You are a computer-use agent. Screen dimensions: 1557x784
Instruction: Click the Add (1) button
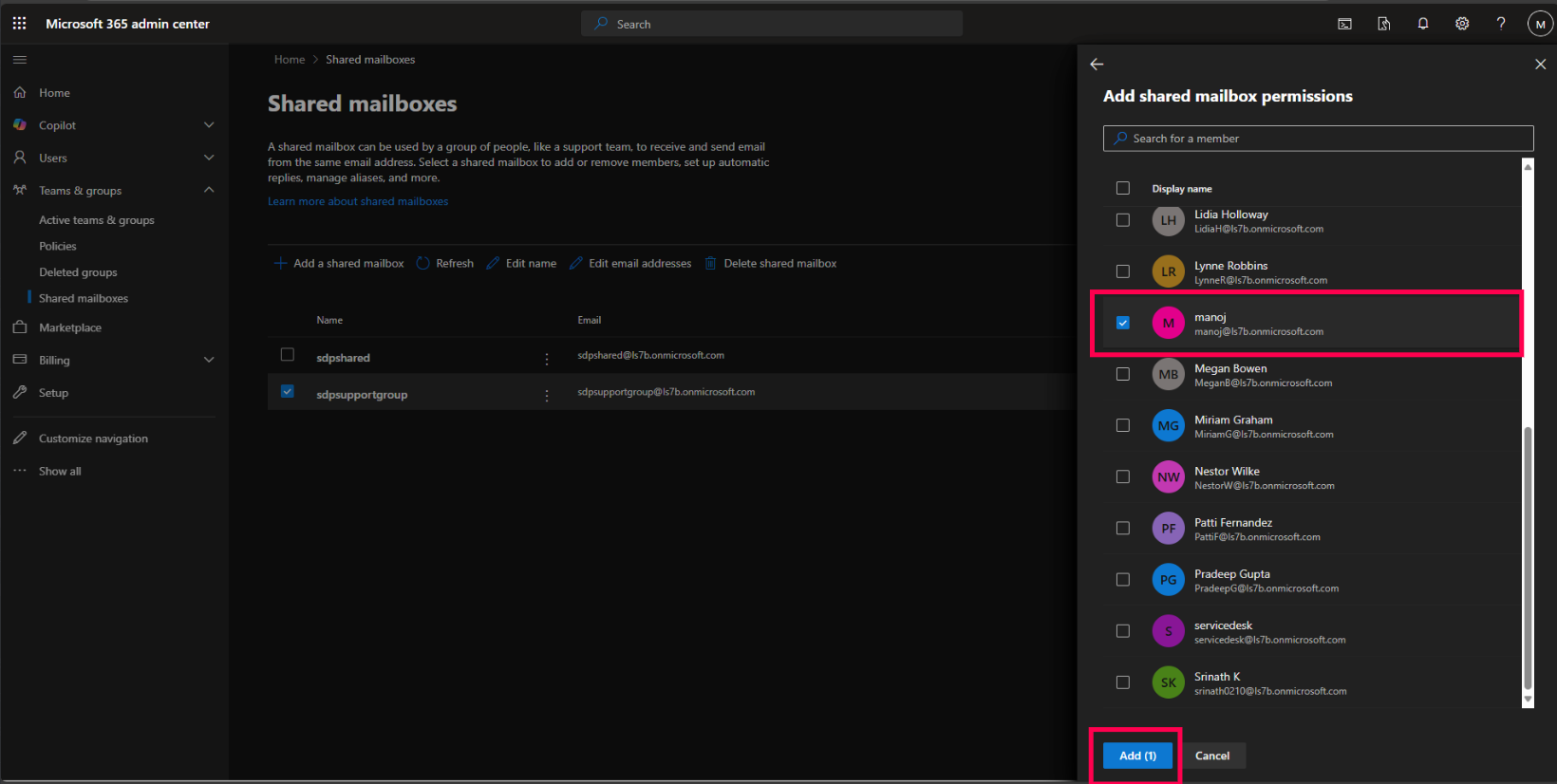click(1137, 756)
